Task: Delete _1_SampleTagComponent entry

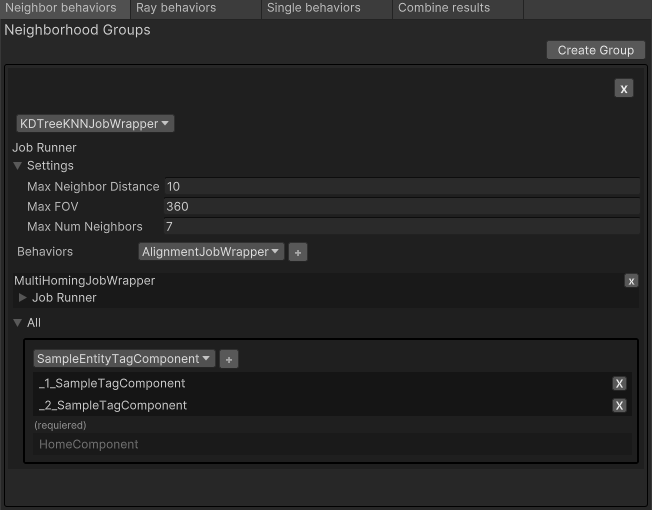Action: coord(620,384)
